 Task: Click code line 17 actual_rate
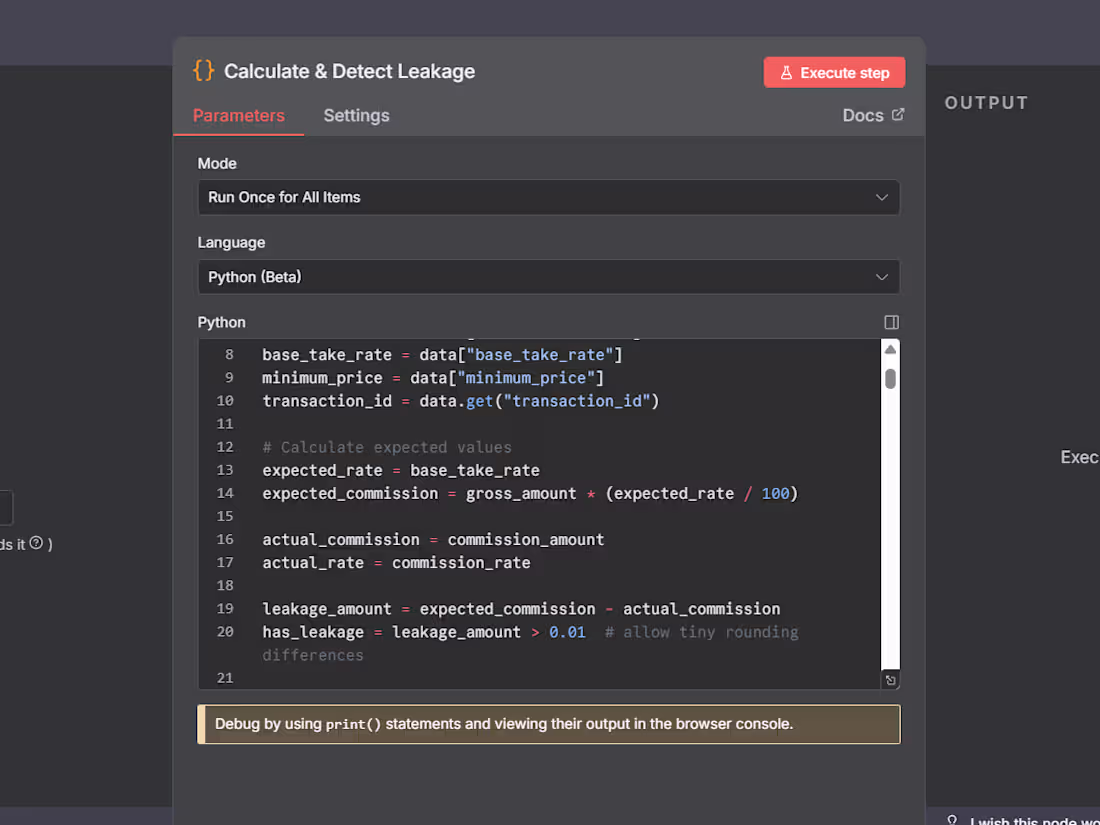point(396,563)
